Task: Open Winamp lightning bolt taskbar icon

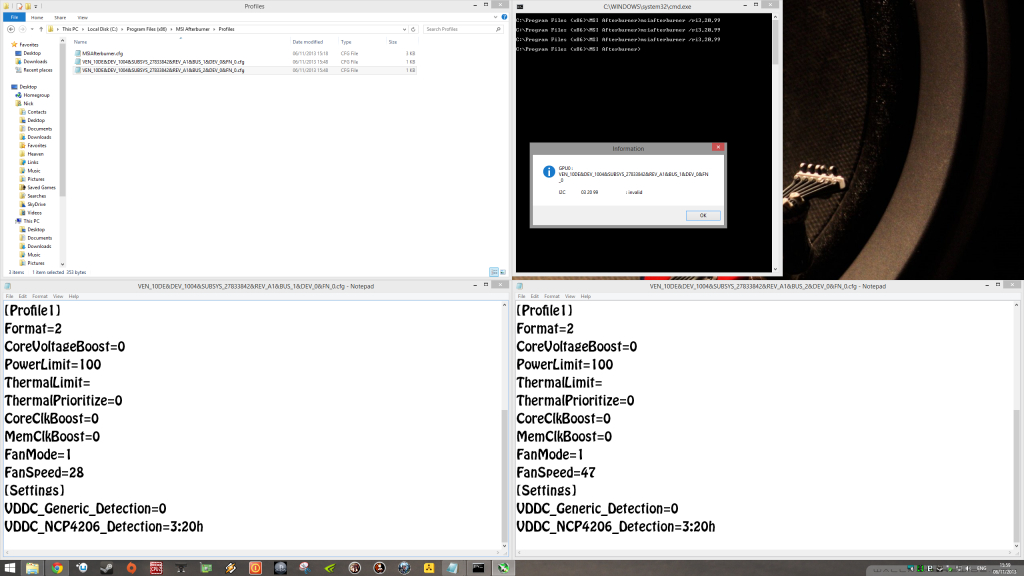Action: (x=231, y=568)
